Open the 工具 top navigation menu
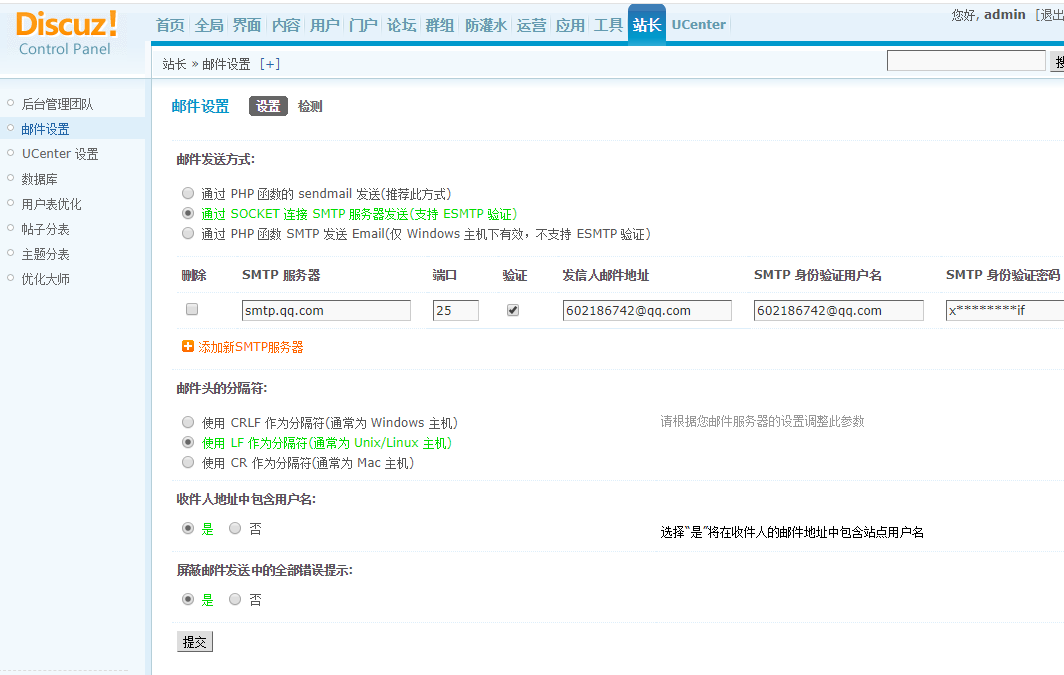The height and width of the screenshot is (675, 1064). tap(608, 25)
